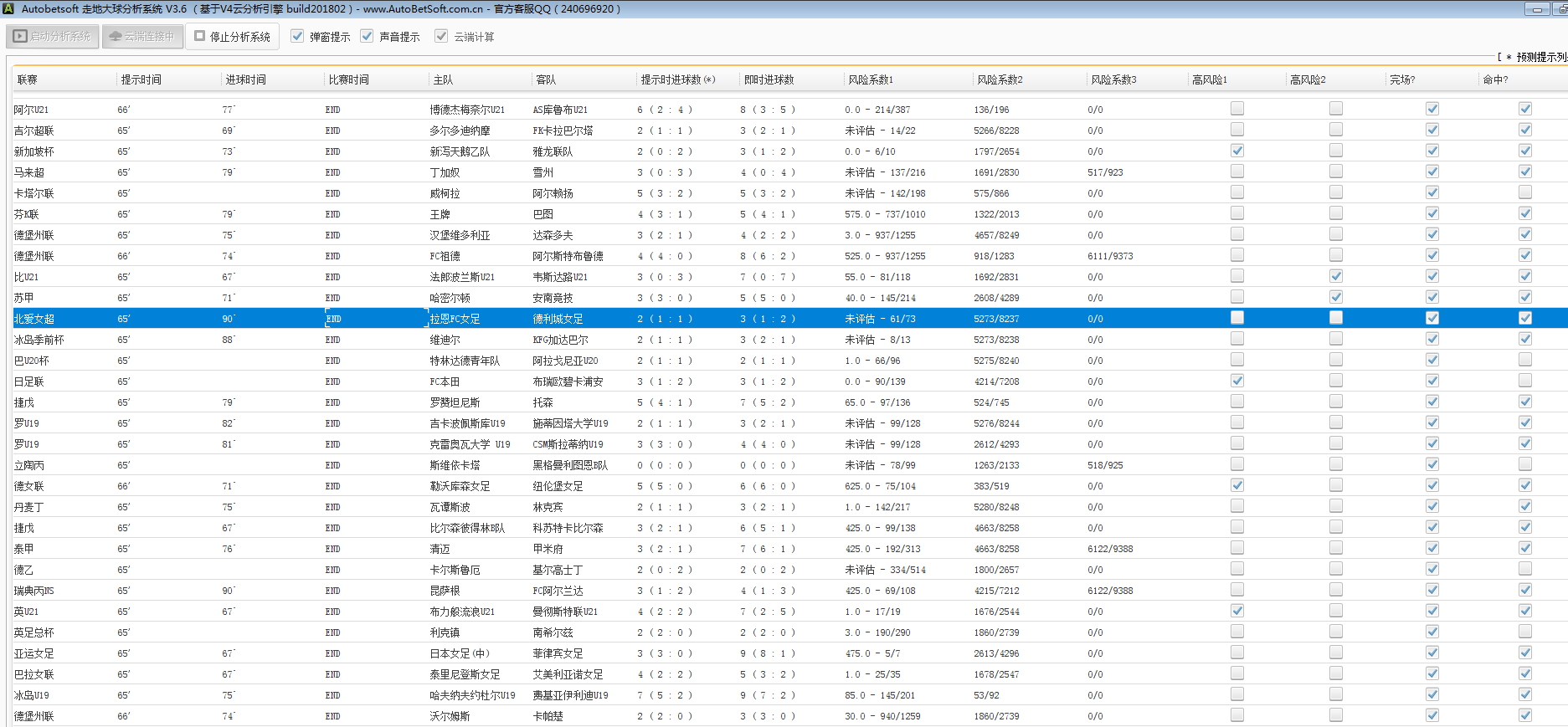This screenshot has height=727, width=1568.
Task: Uncheck 高风险1 for the 新加坡杯 row
Action: 1237,151
